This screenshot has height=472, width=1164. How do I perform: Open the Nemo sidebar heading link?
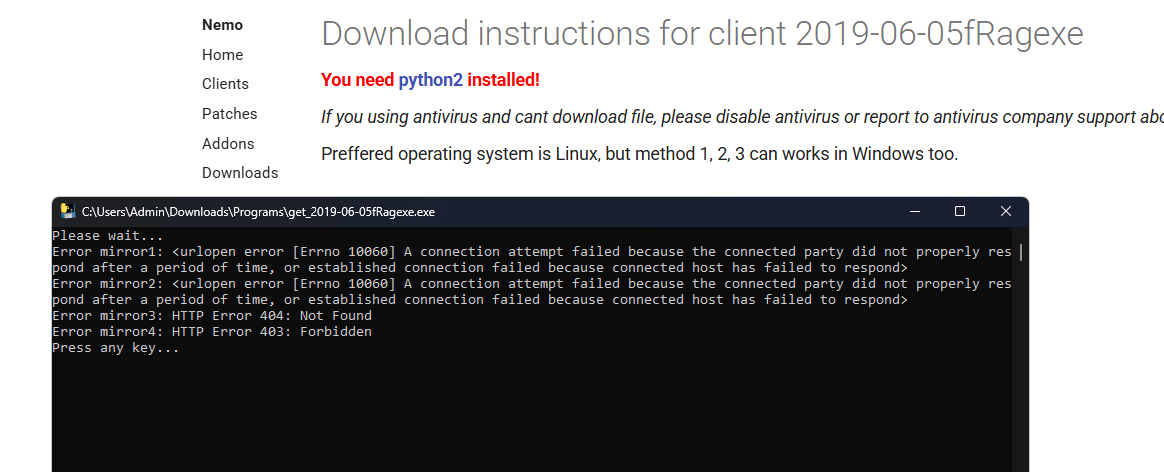pyautogui.click(x=222, y=25)
